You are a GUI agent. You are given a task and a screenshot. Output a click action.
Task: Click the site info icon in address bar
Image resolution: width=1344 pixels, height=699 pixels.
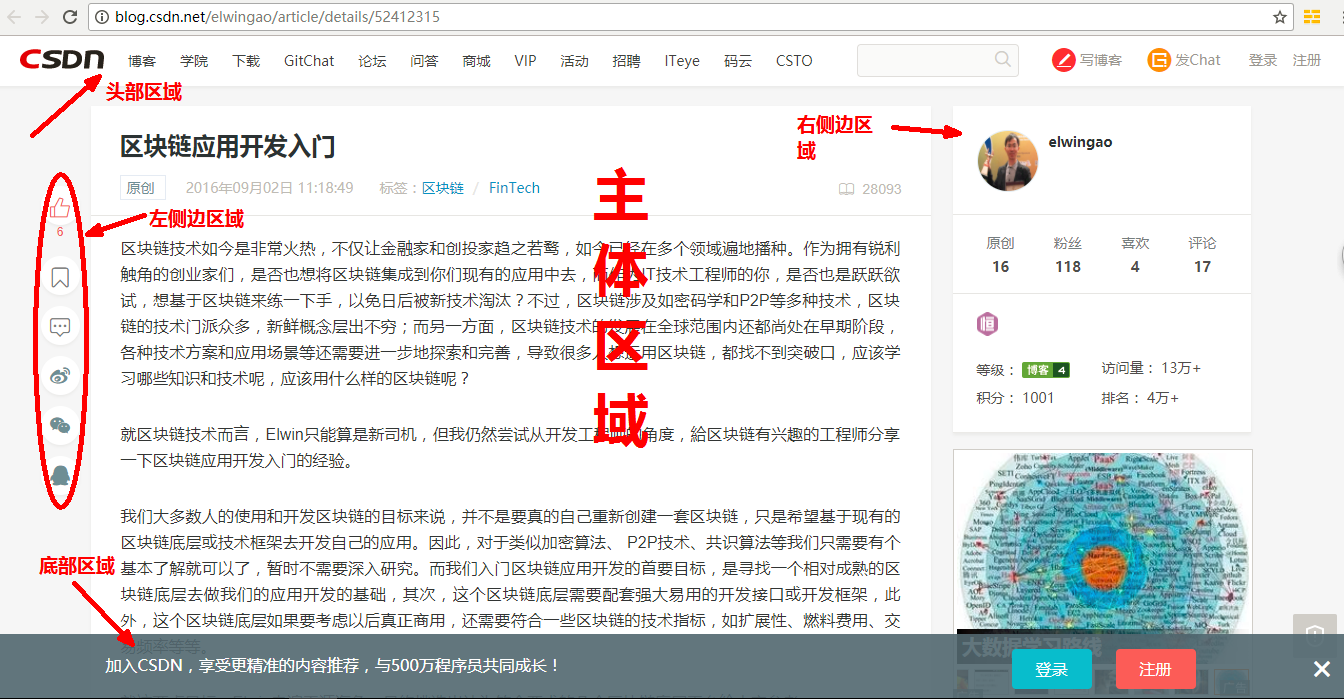pos(102,17)
